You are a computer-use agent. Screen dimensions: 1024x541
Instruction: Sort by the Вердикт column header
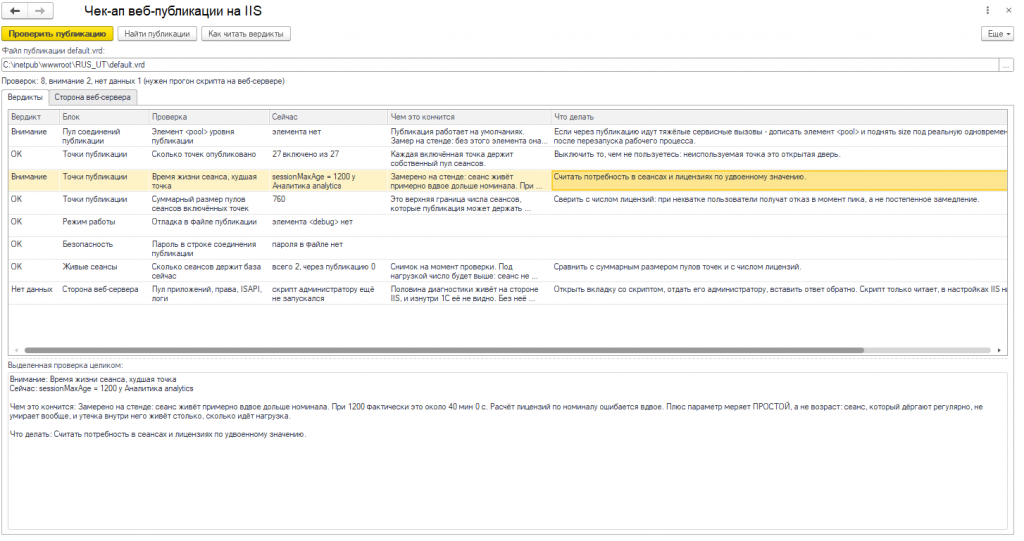coord(34,117)
